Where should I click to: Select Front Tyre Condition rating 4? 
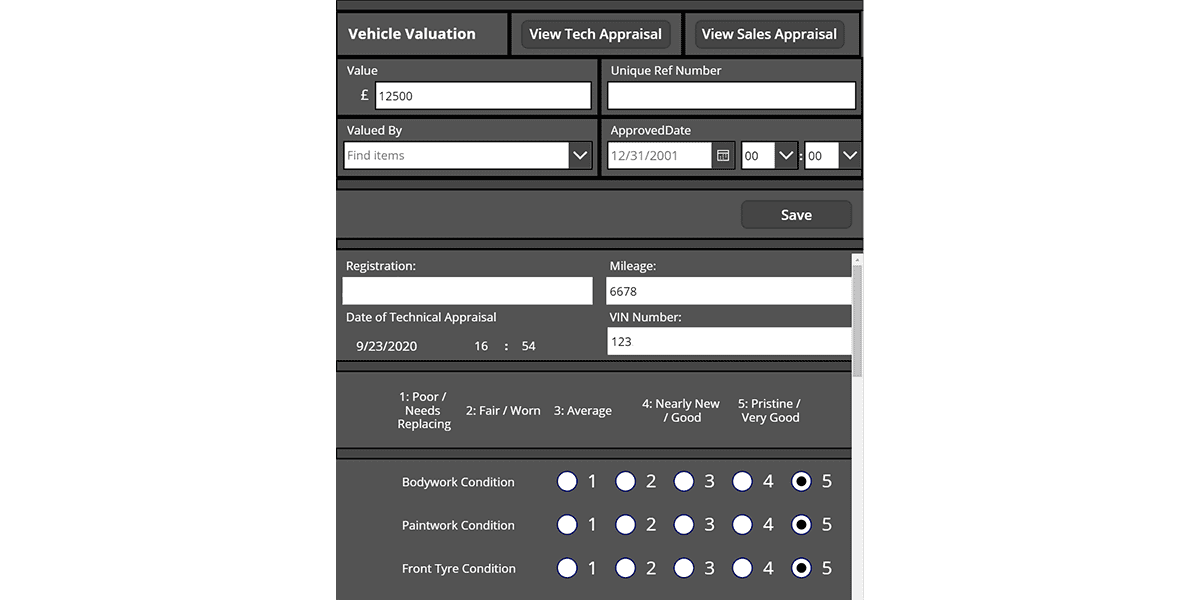pos(742,568)
